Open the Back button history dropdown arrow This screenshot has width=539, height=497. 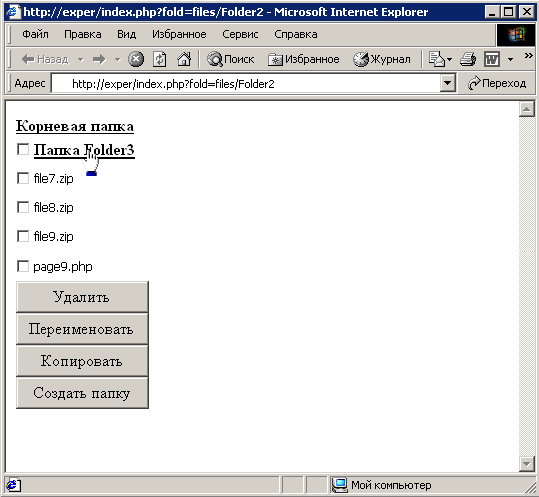tap(80, 59)
